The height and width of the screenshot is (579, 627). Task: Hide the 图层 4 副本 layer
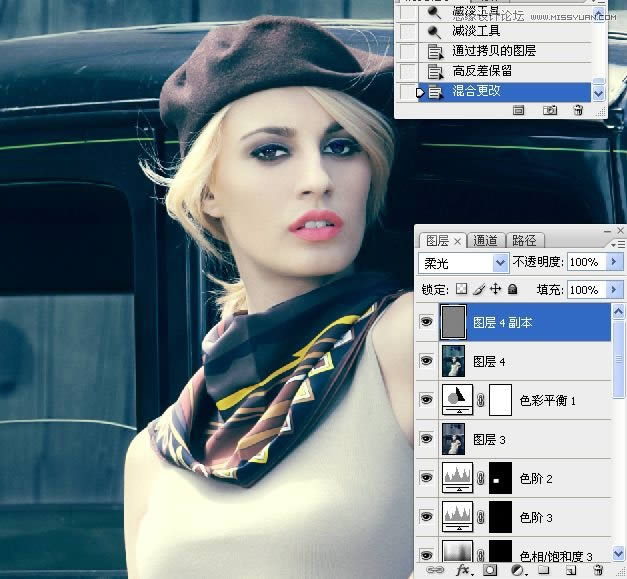428,323
